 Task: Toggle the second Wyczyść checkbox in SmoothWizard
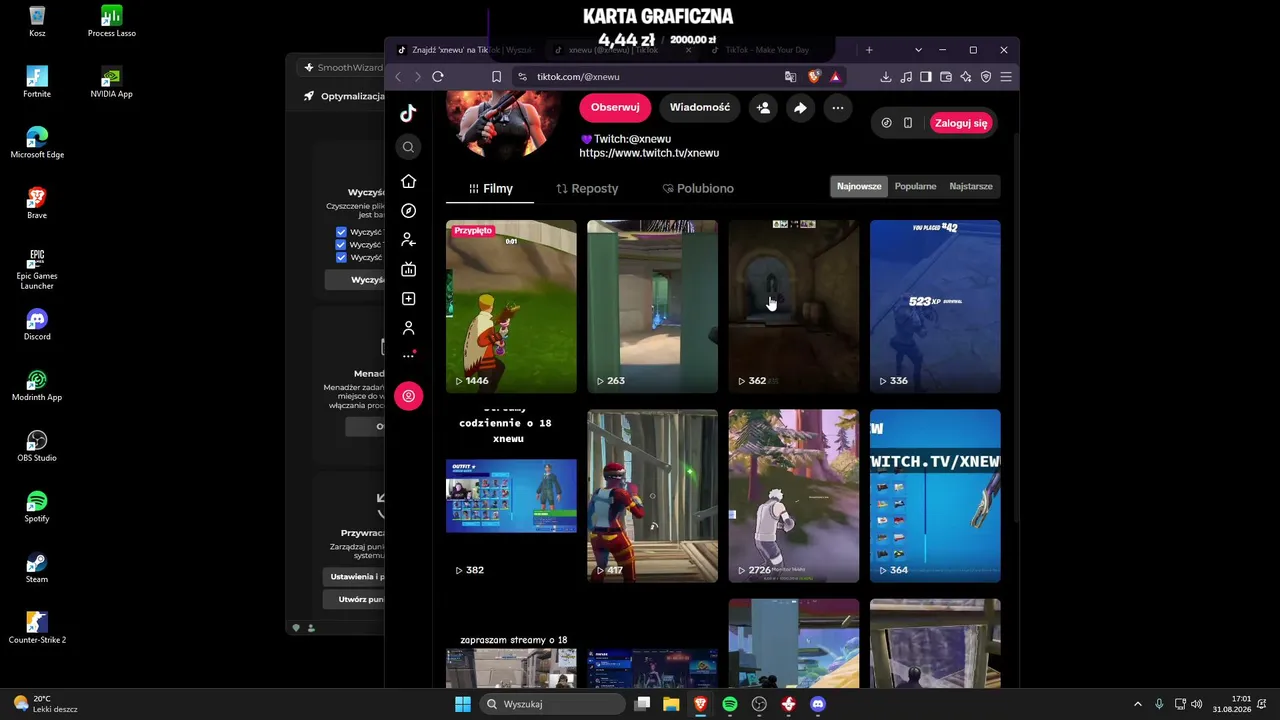(341, 245)
